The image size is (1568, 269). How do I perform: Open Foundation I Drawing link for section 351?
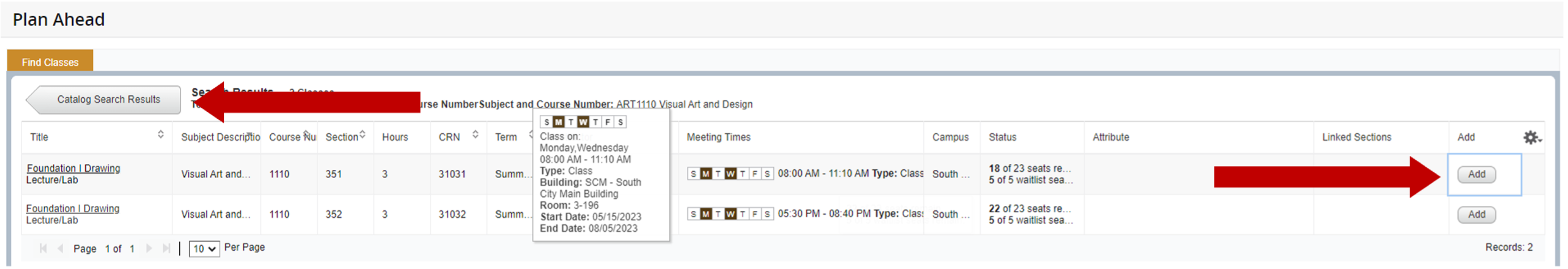coord(73,169)
